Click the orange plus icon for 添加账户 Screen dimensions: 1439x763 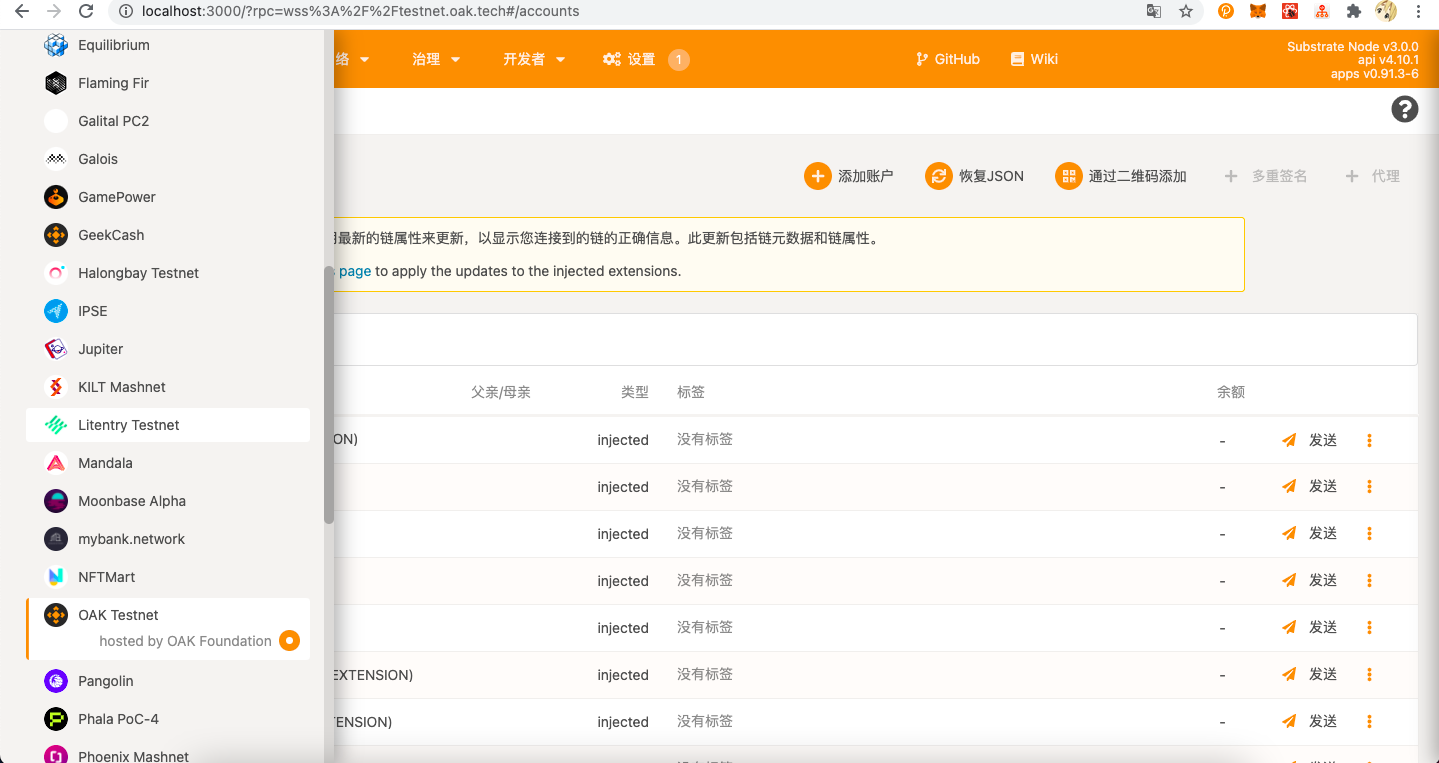[817, 176]
